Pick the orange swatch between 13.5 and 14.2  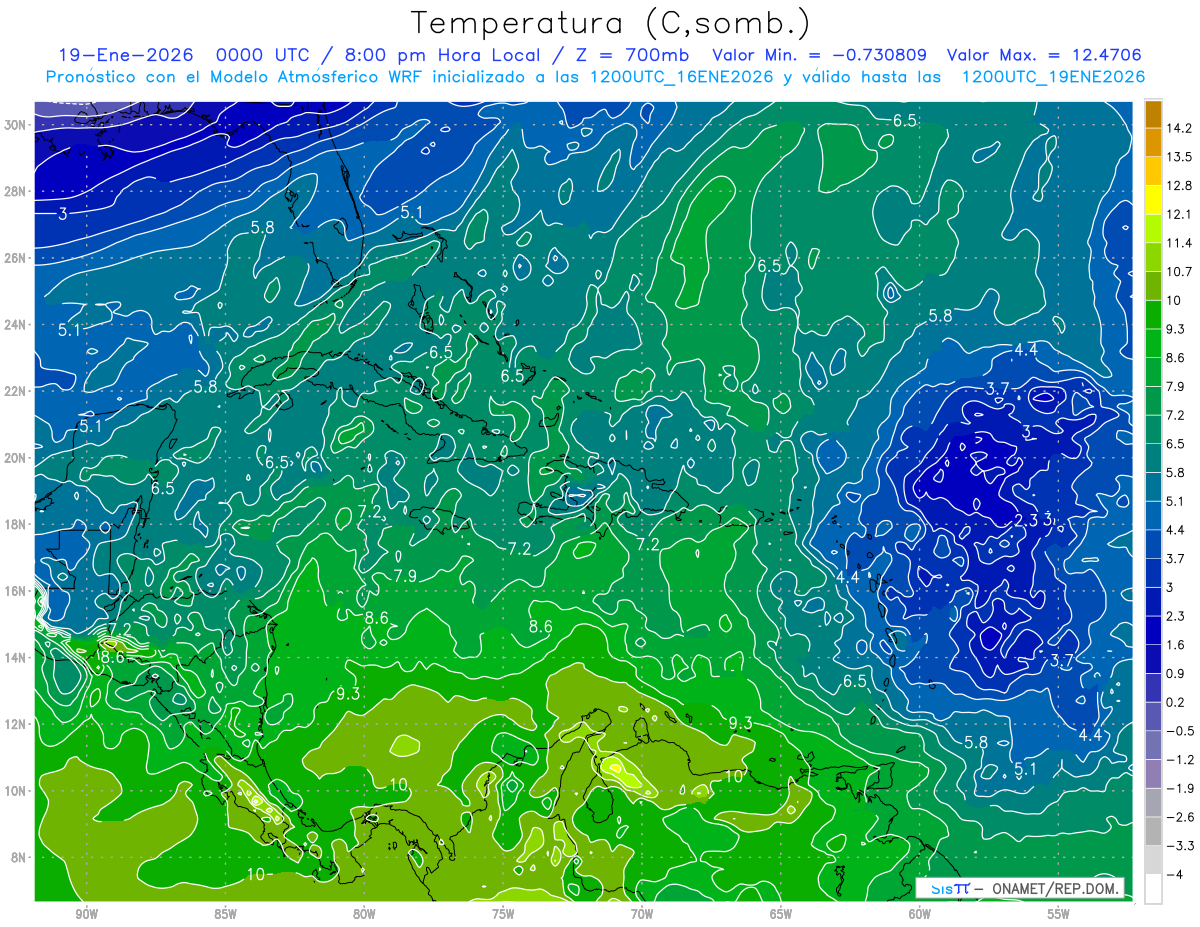(x=1153, y=143)
